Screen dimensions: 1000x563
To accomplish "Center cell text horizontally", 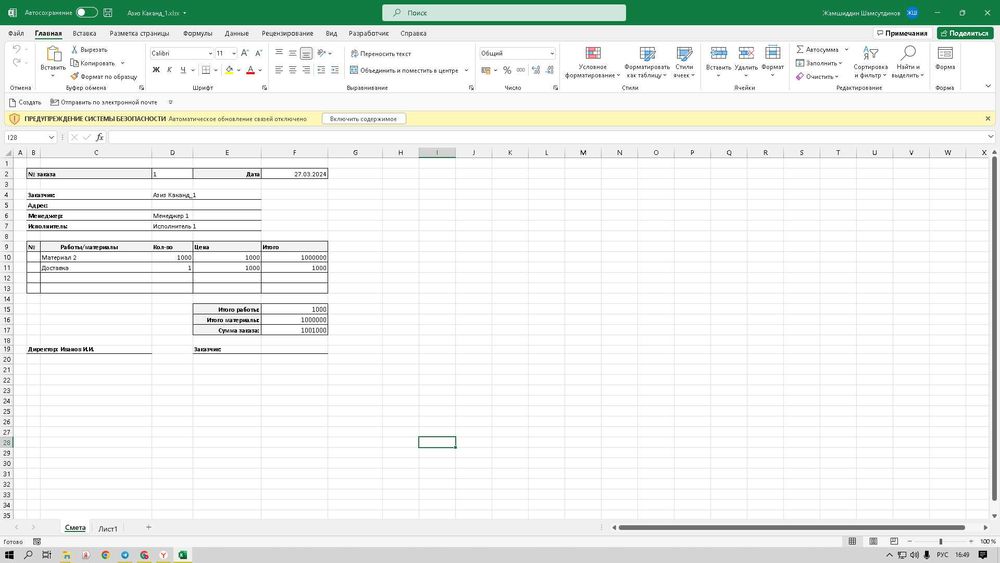I will (x=293, y=70).
